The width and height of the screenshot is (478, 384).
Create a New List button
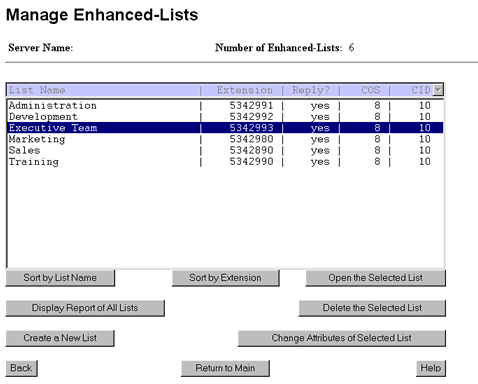[60, 338]
